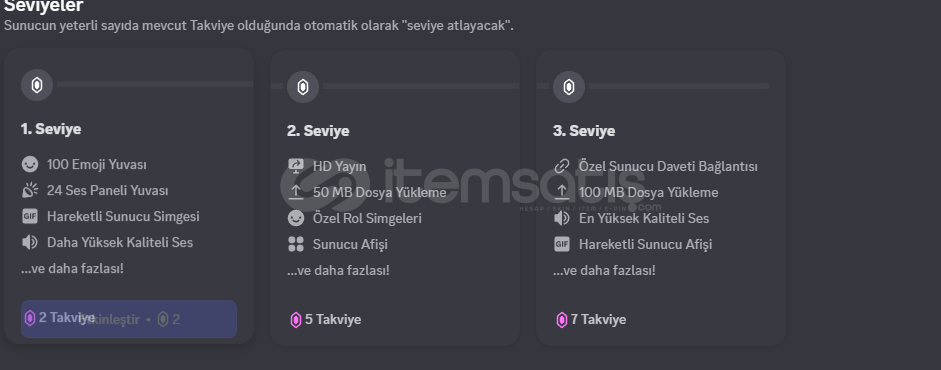This screenshot has height=370, width=941.
Task: Click the upload icon beside 50 MB Dosya Yükleme
Action: 295,192
